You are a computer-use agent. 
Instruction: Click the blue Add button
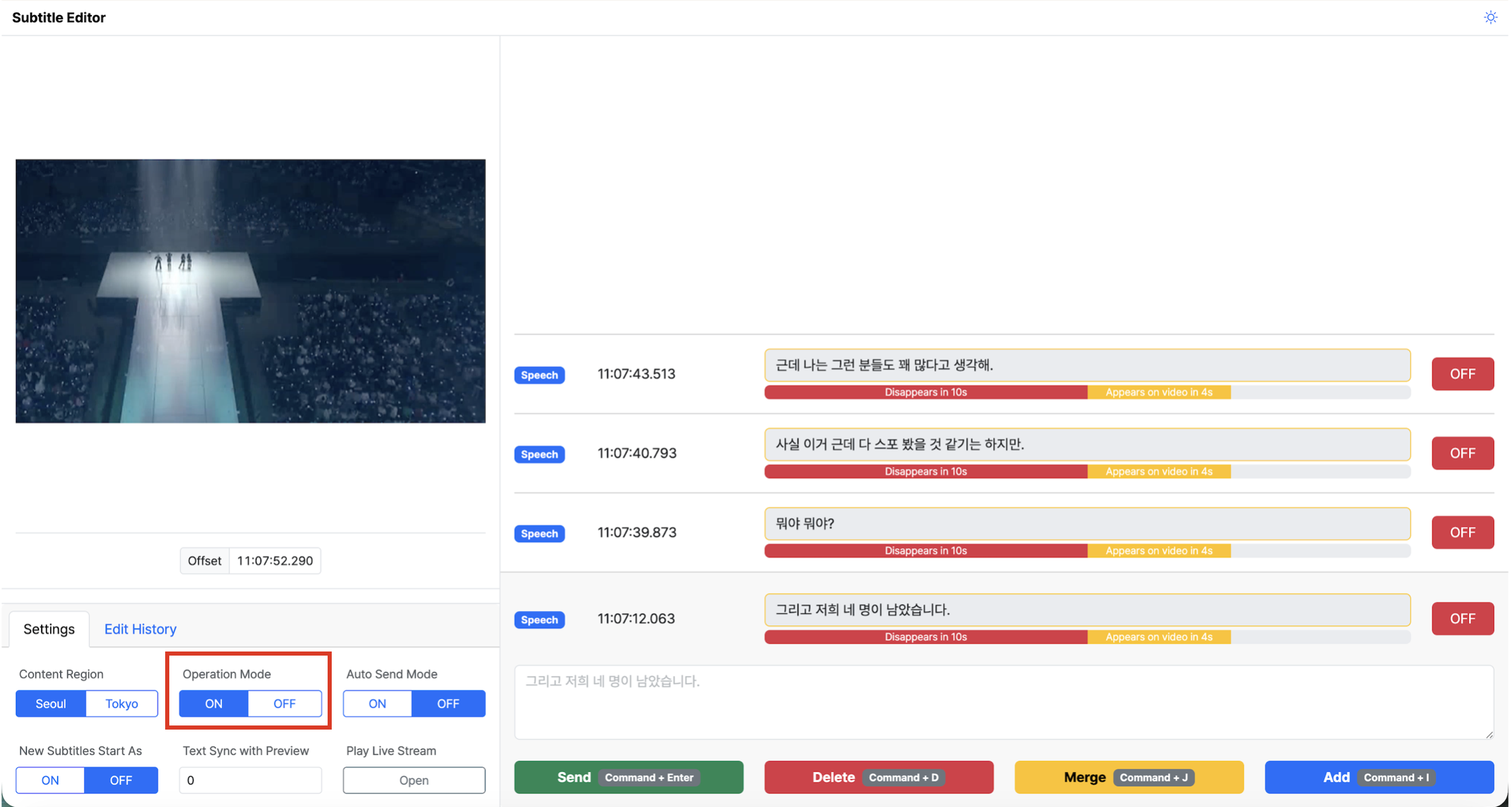point(1379,778)
